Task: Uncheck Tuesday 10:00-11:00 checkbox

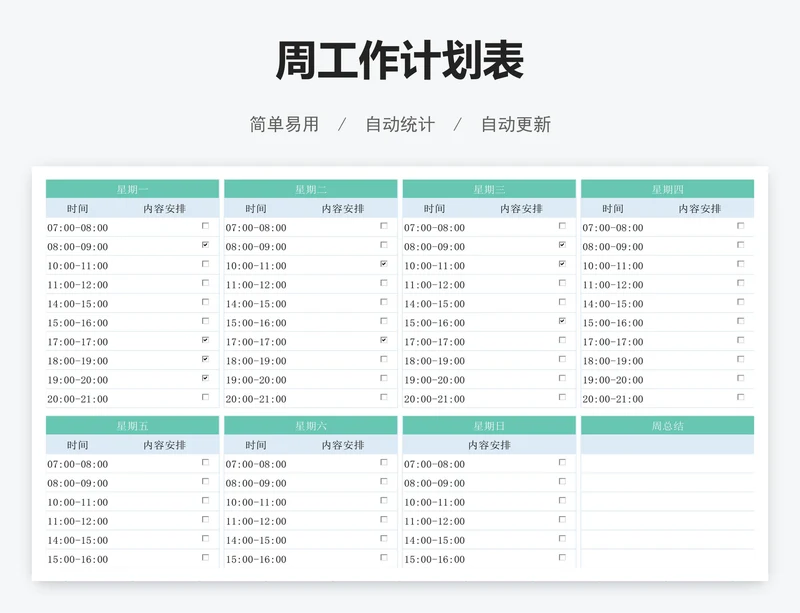Action: tap(384, 264)
